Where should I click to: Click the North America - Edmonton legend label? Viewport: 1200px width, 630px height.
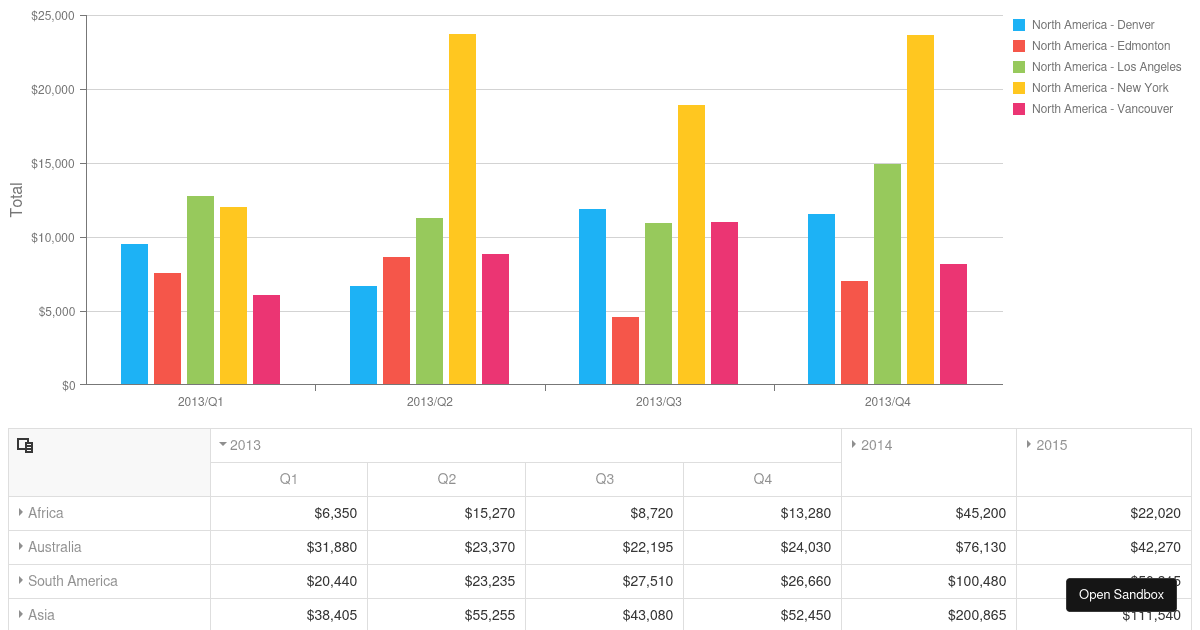click(1101, 46)
